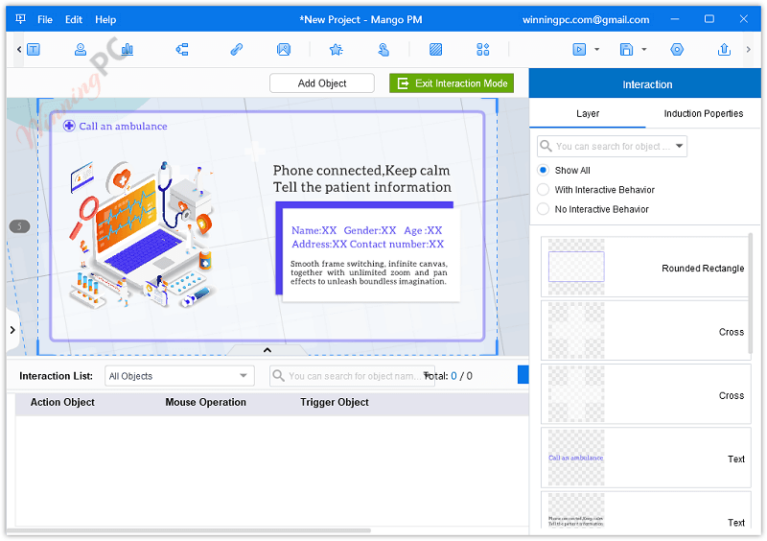Click the hyperlink chain icon
The height and width of the screenshot is (541, 767).
click(237, 49)
